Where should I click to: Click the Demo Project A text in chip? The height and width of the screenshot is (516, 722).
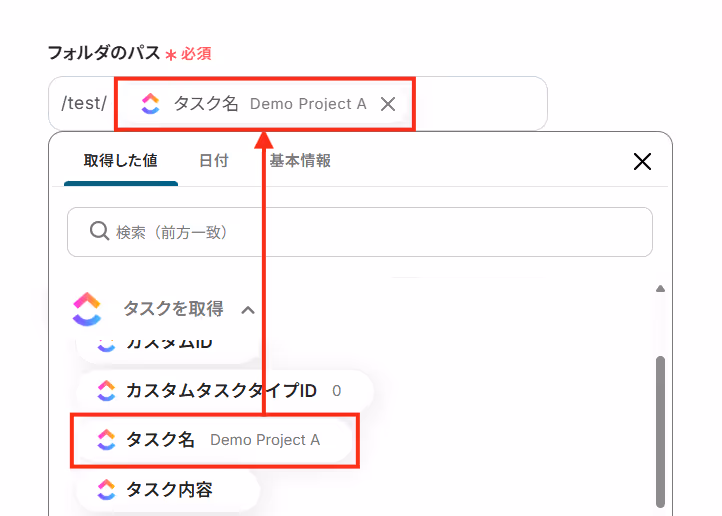click(x=308, y=104)
